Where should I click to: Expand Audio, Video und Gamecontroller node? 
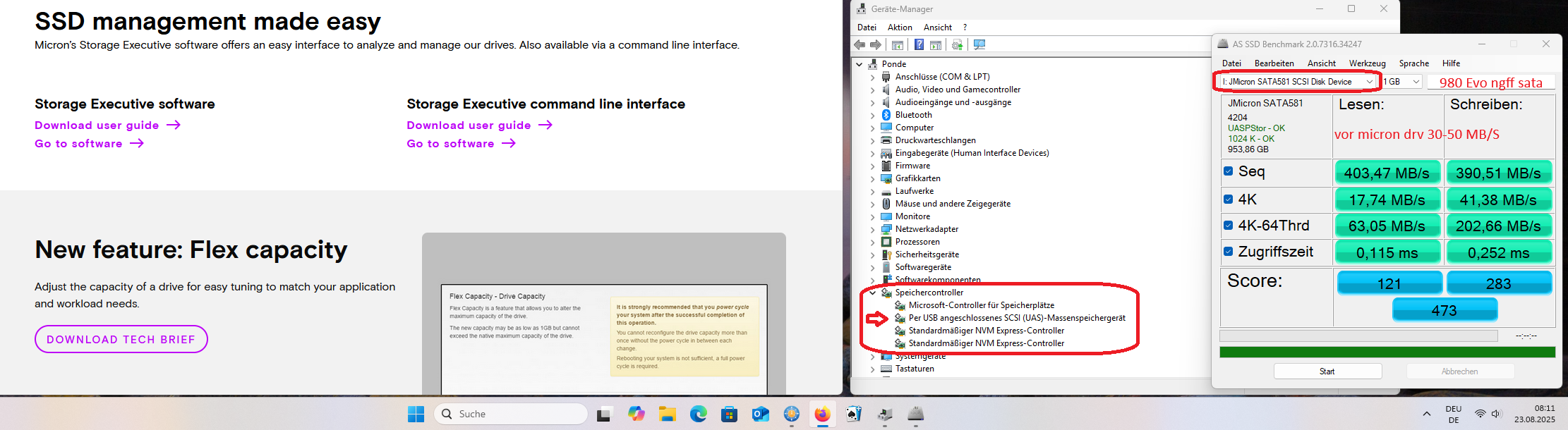(x=872, y=90)
